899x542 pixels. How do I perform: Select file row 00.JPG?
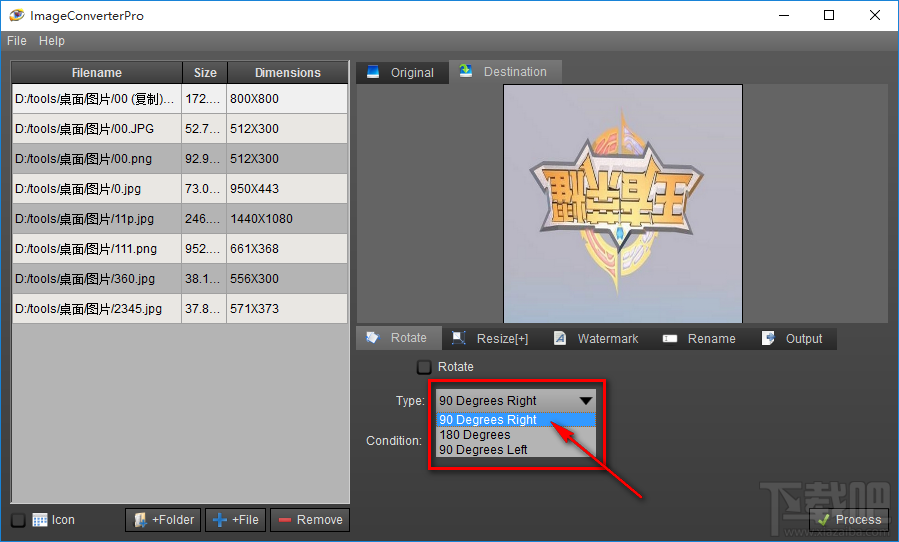(x=179, y=128)
